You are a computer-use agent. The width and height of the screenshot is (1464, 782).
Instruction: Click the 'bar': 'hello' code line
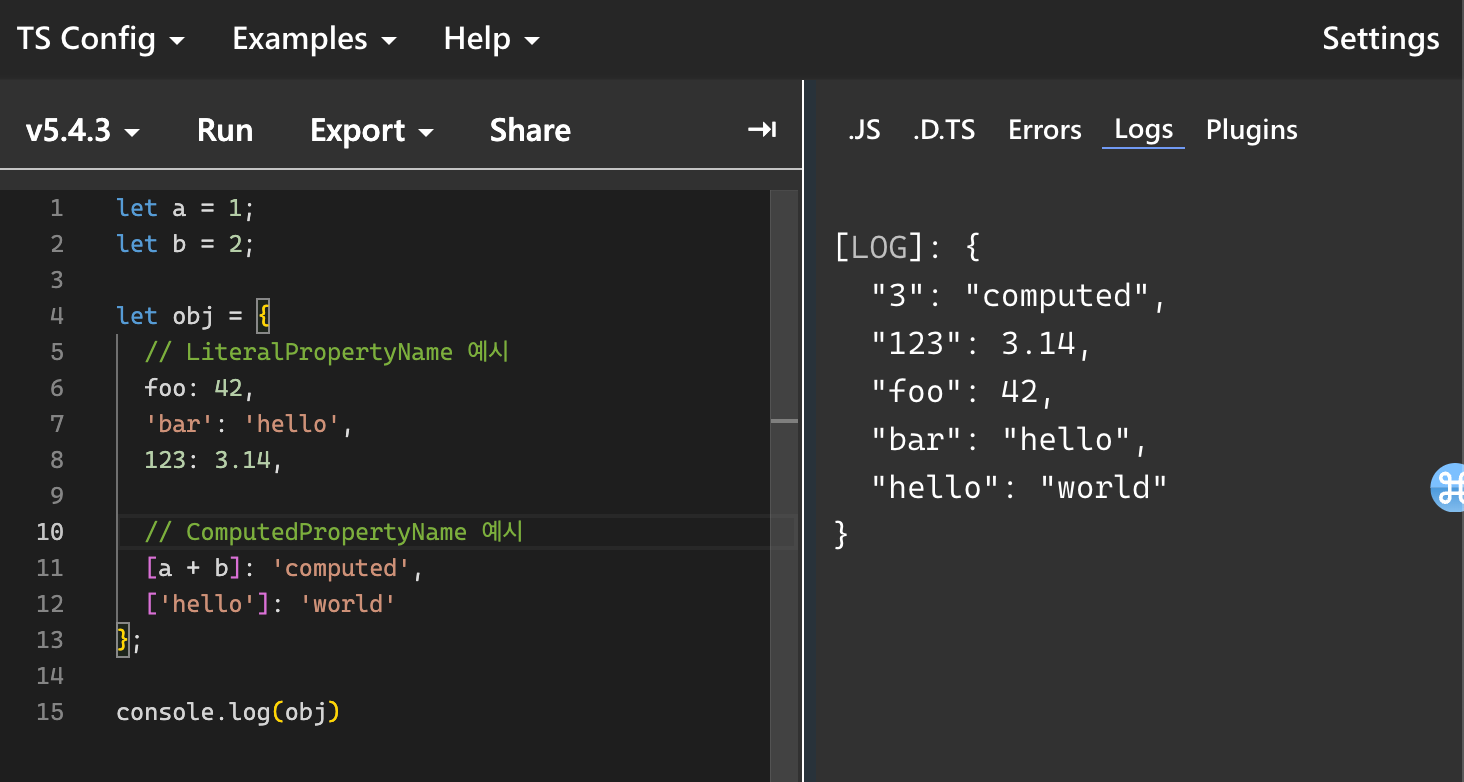(250, 424)
